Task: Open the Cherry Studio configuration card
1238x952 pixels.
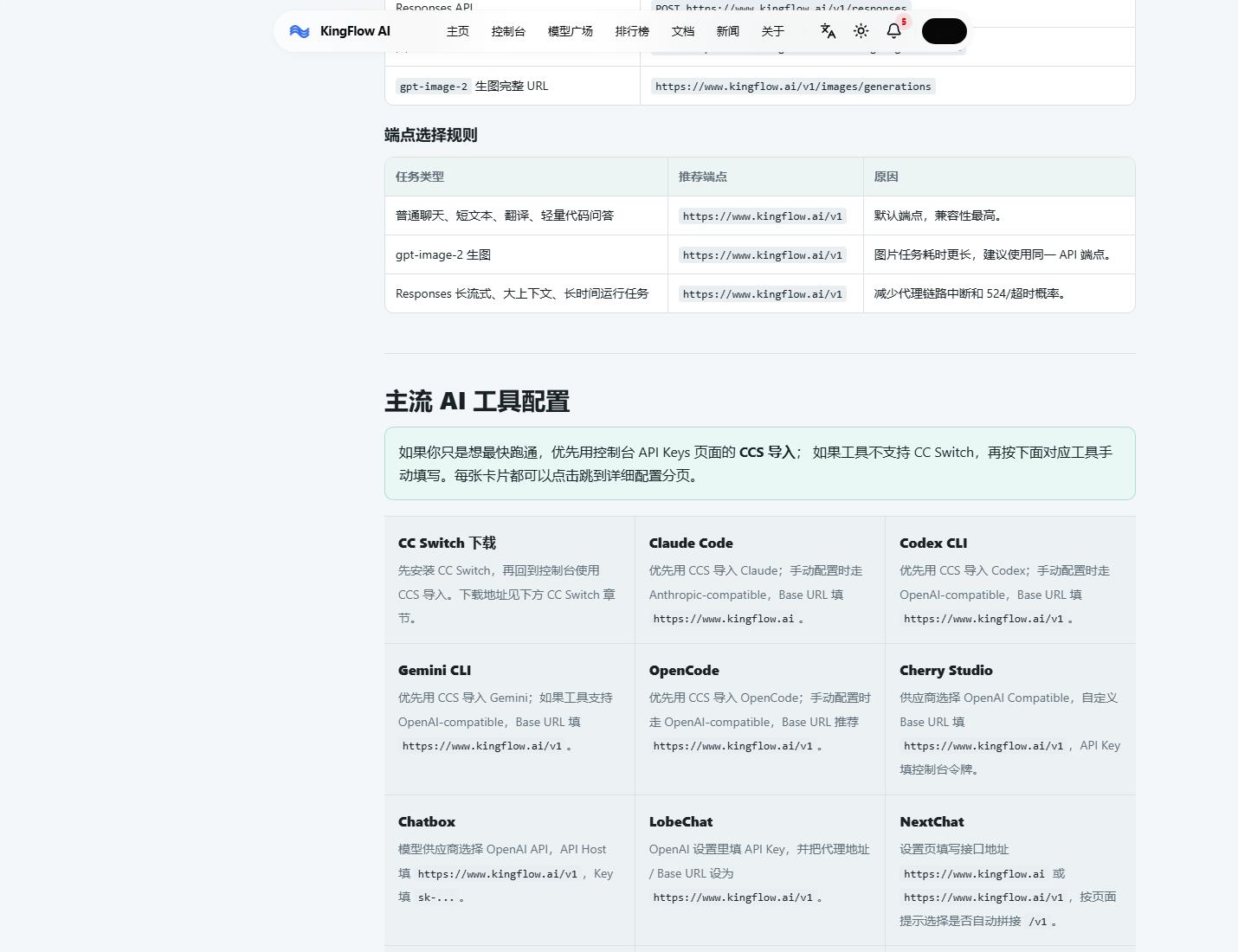Action: click(1010, 719)
